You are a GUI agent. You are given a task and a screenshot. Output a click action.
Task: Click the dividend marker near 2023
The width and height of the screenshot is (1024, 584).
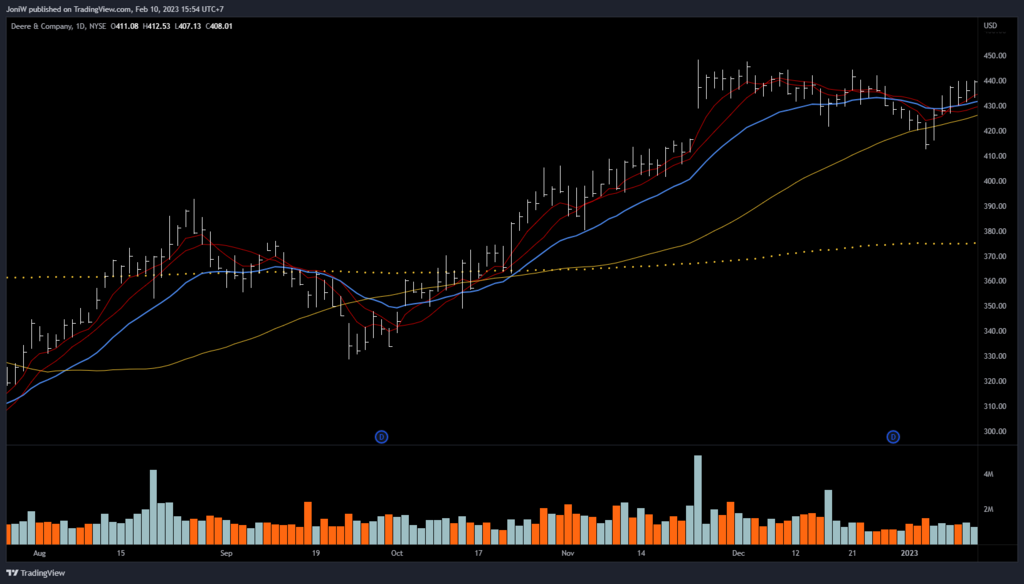coord(894,436)
